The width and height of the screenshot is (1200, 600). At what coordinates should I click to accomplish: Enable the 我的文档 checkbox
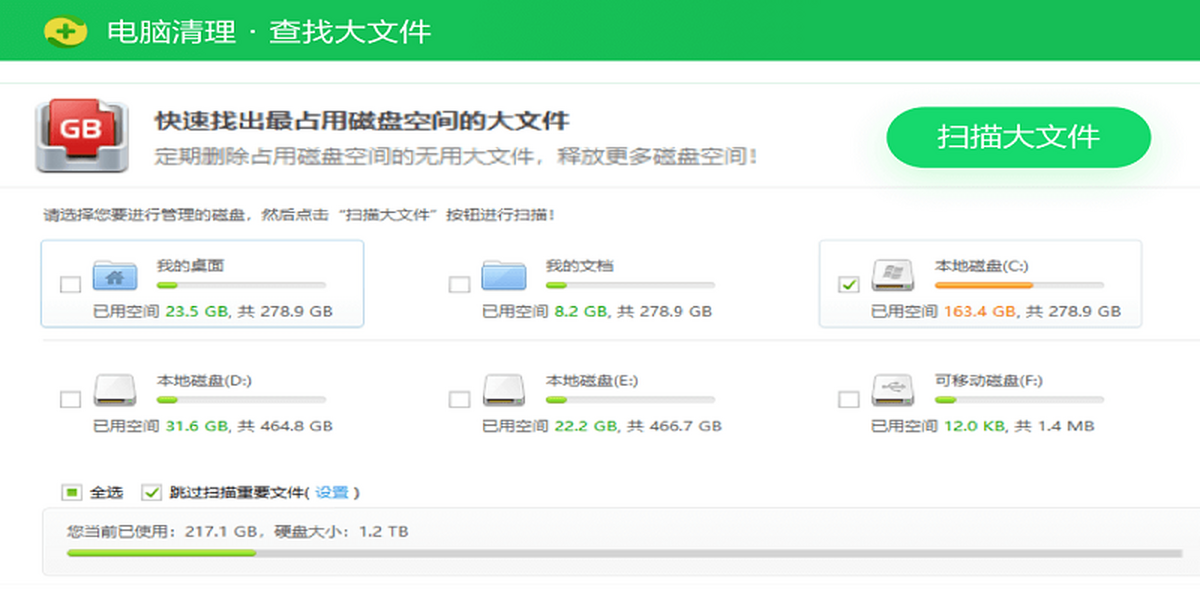pos(459,284)
